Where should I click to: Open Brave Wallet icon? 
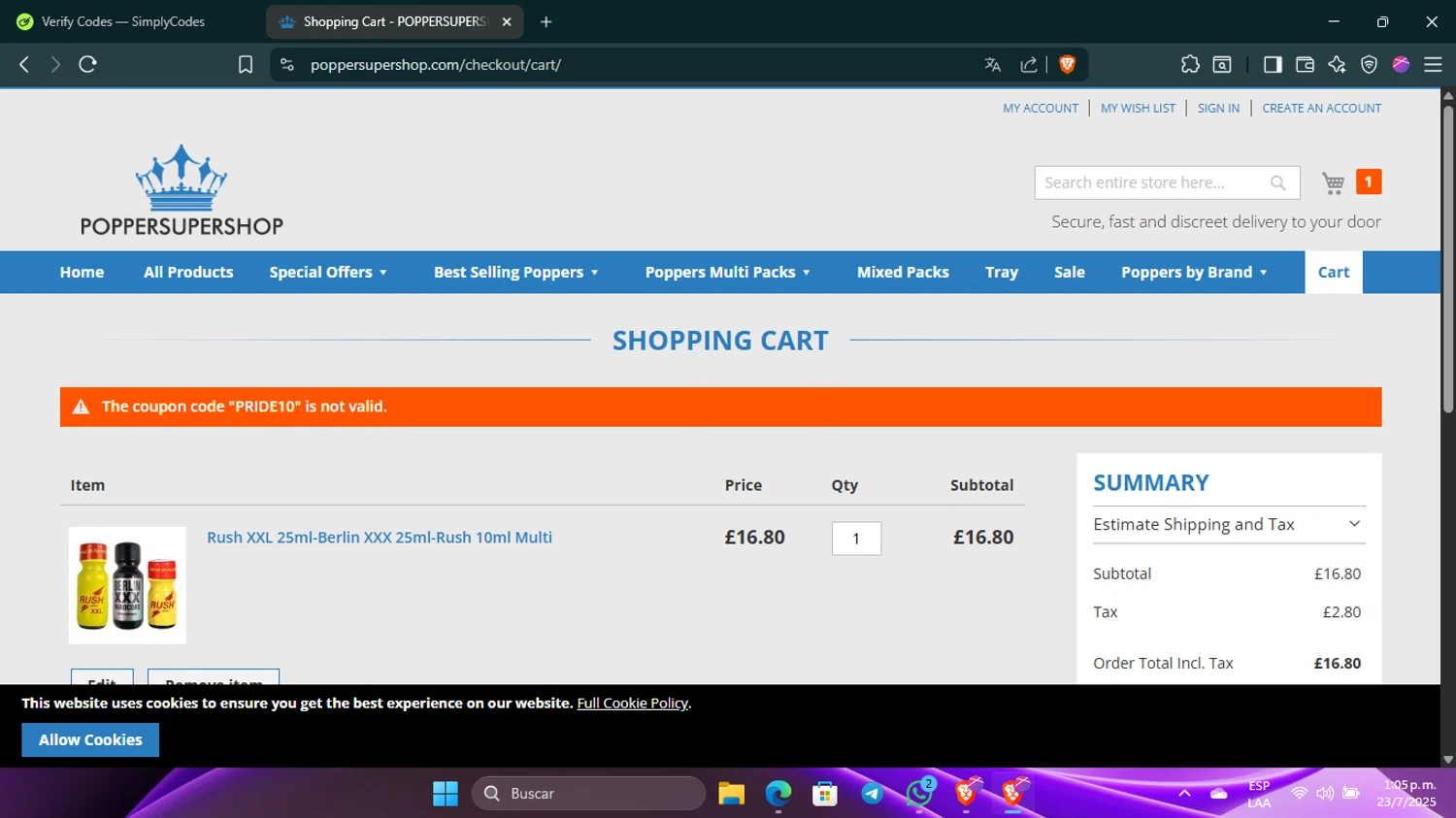coord(1305,64)
